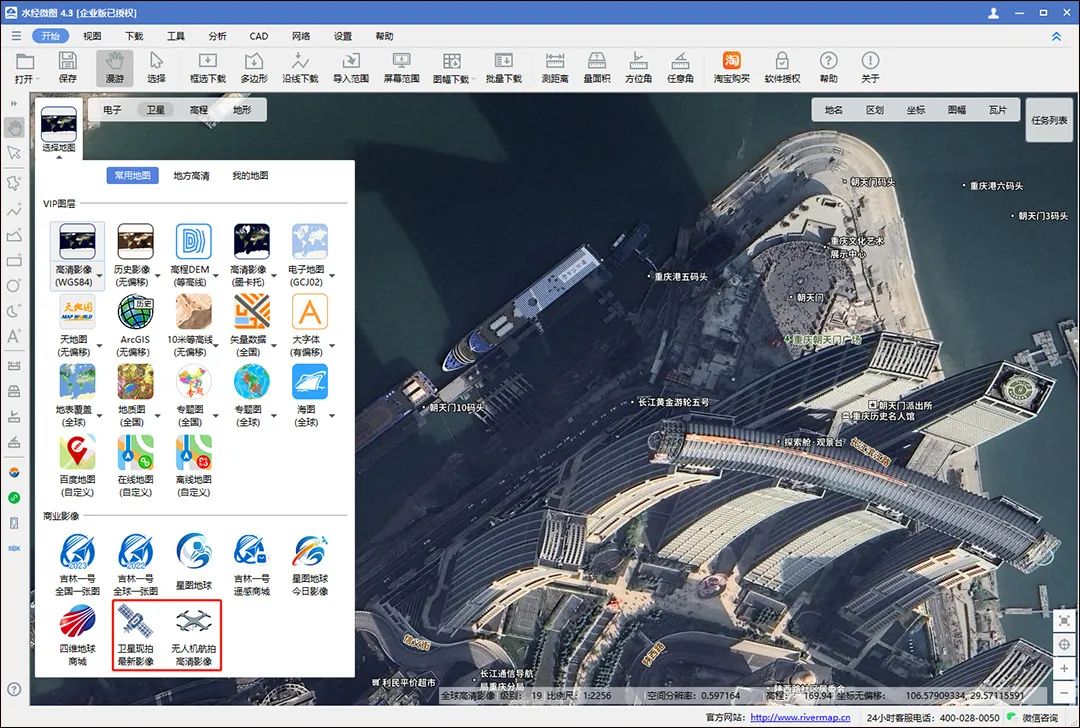Choose 无人机航拍 高清影像 drone icon
This screenshot has height=728, width=1080.
[x=194, y=634]
